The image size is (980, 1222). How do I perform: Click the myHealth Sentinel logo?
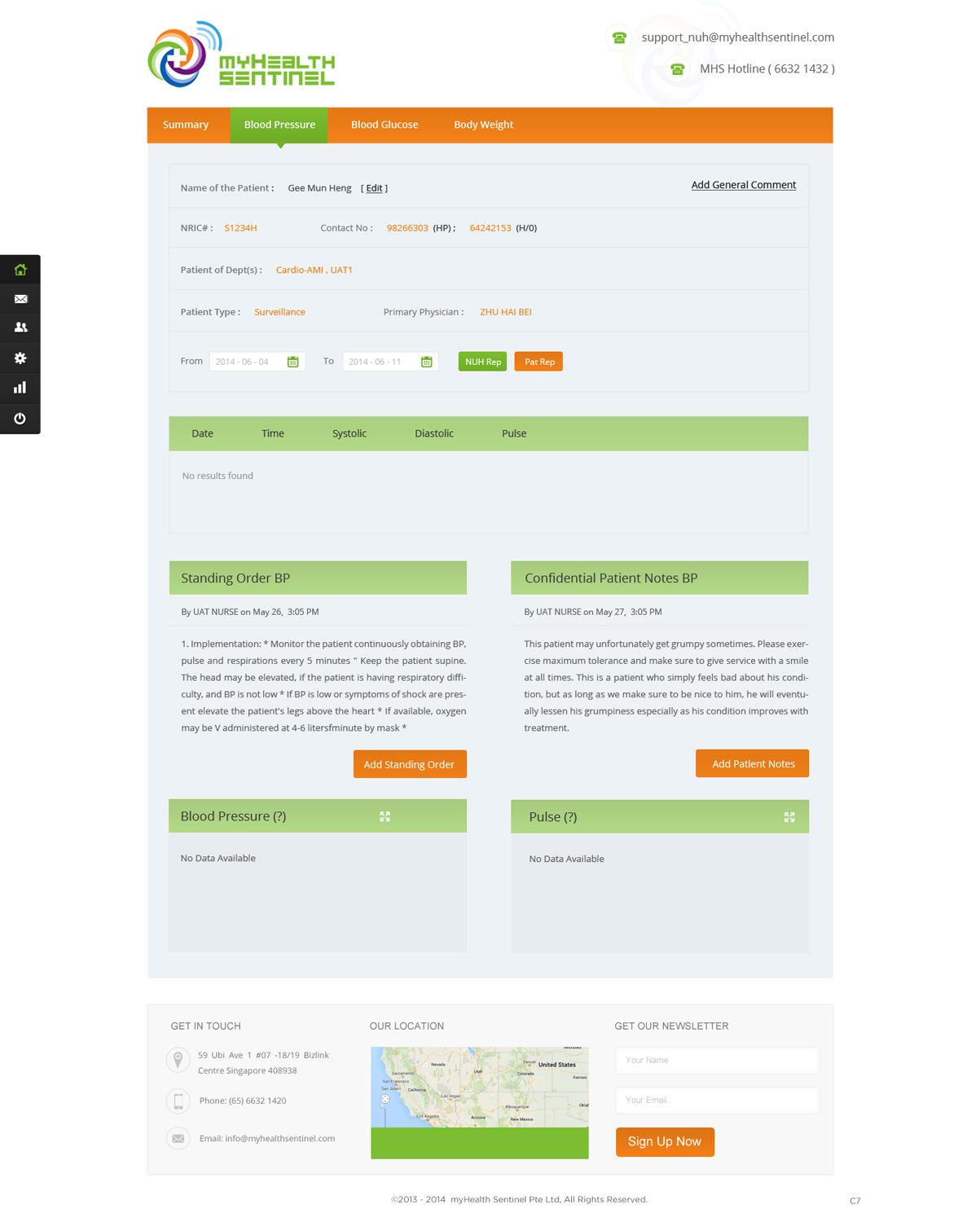pos(241,55)
